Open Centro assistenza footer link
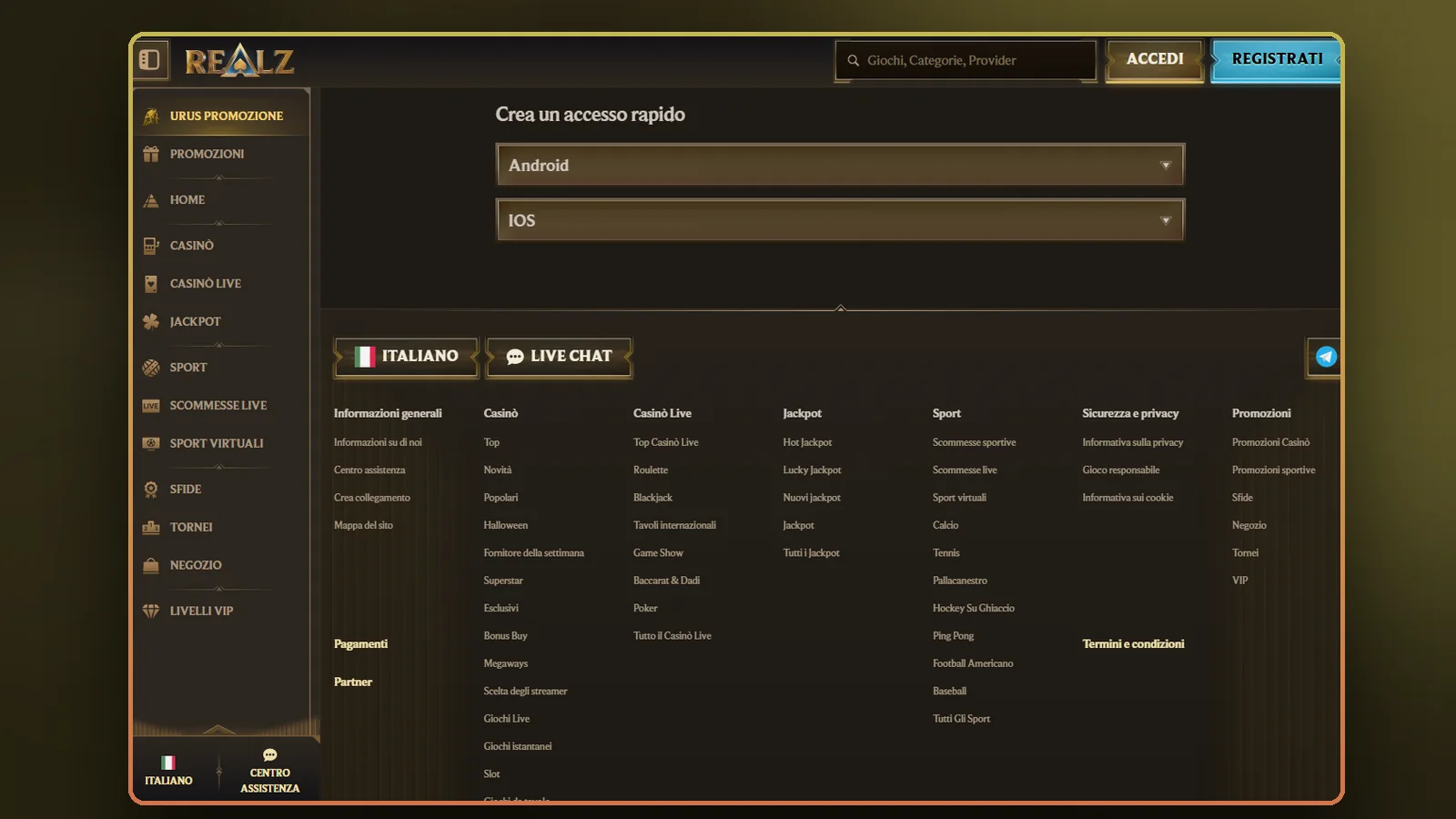The image size is (1456, 819). (x=369, y=470)
